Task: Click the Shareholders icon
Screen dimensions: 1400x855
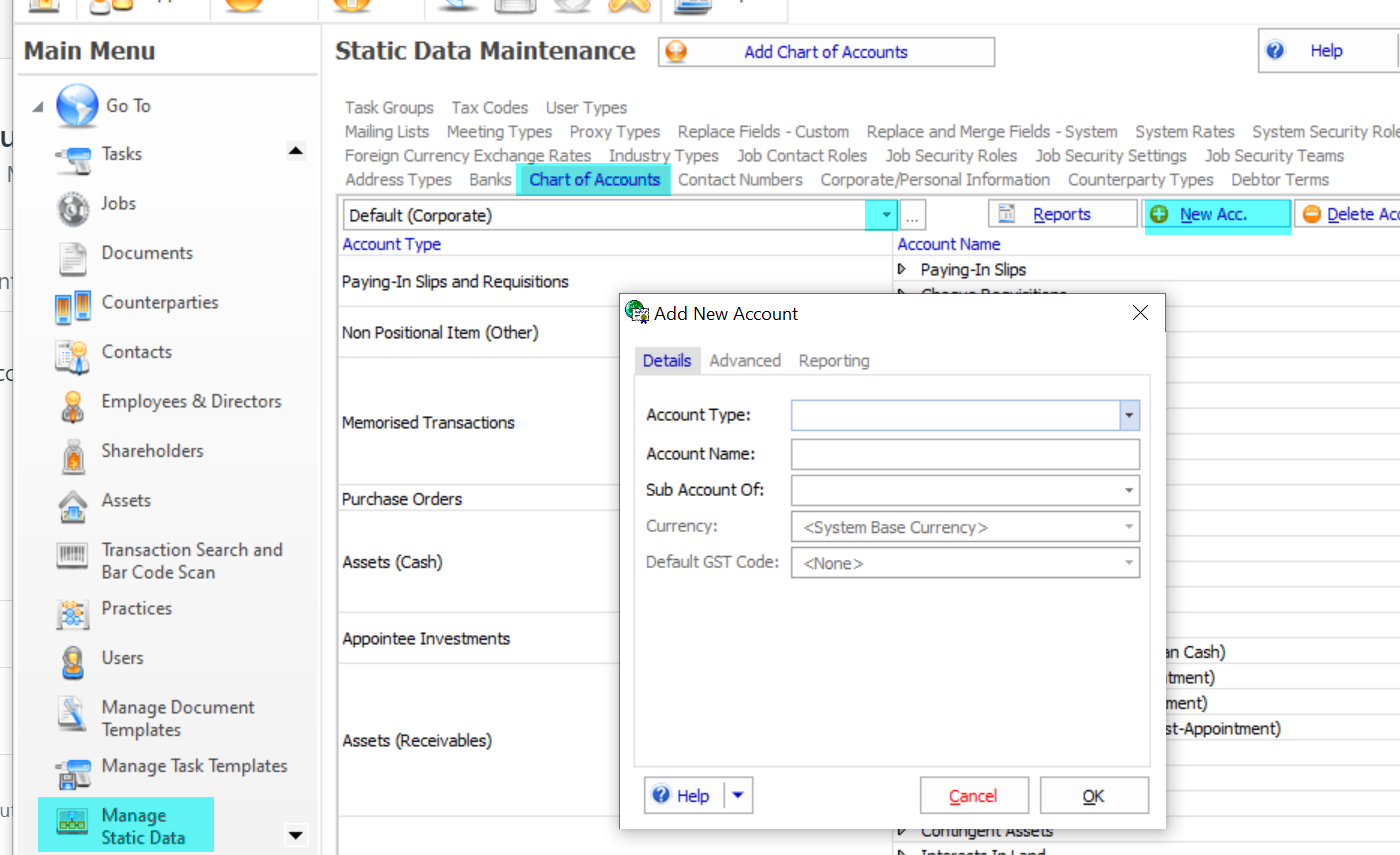Action: (x=73, y=455)
